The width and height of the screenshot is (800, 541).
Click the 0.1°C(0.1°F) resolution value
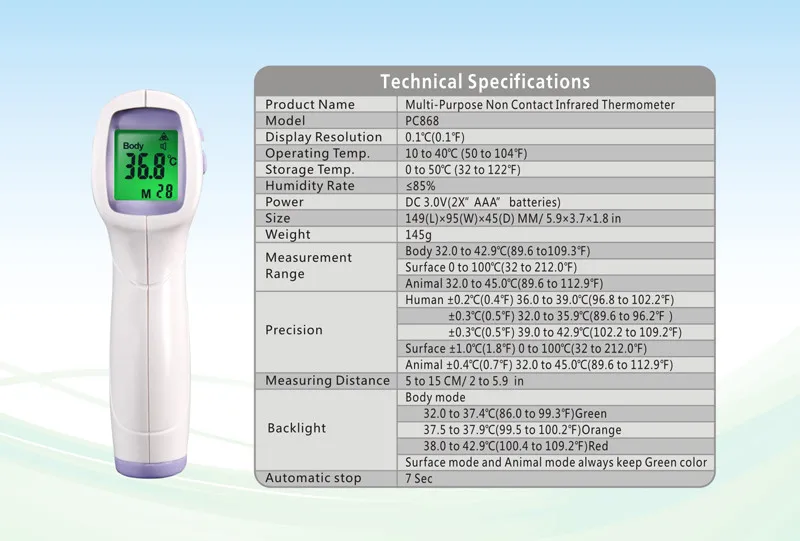(435, 137)
